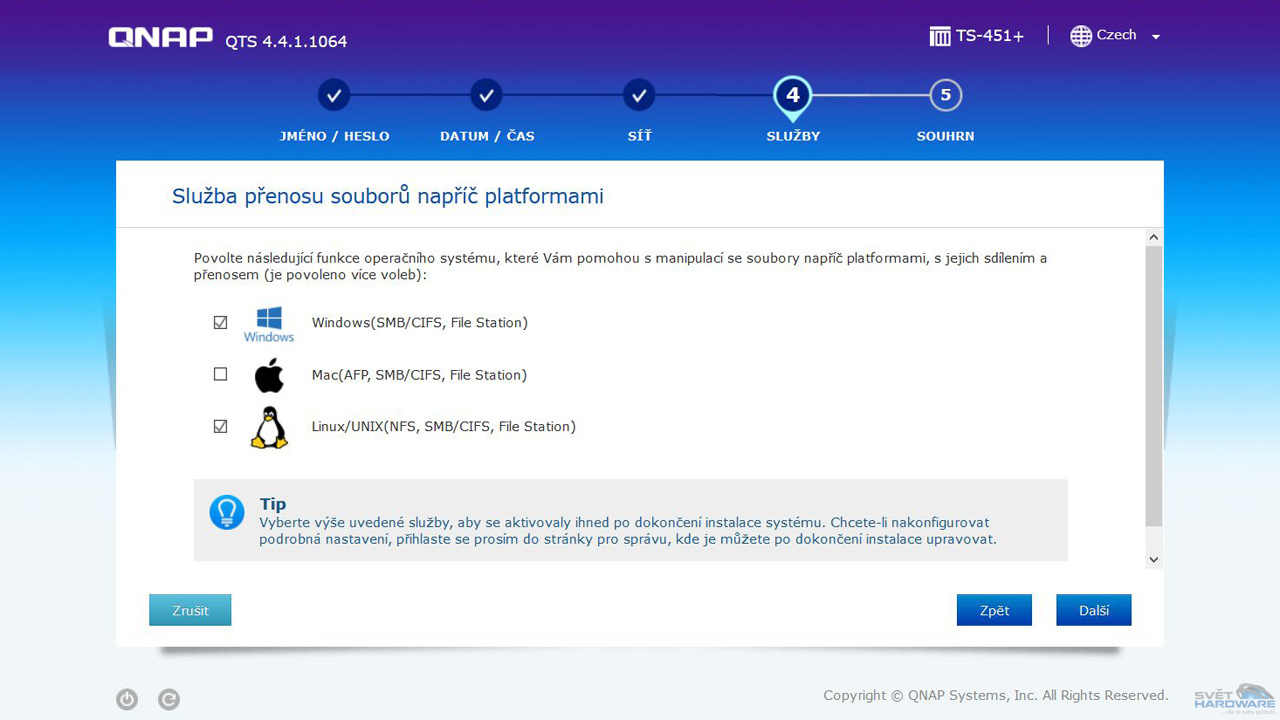Click the restart icon in bottom left
Image resolution: width=1280 pixels, height=720 pixels.
point(169,699)
